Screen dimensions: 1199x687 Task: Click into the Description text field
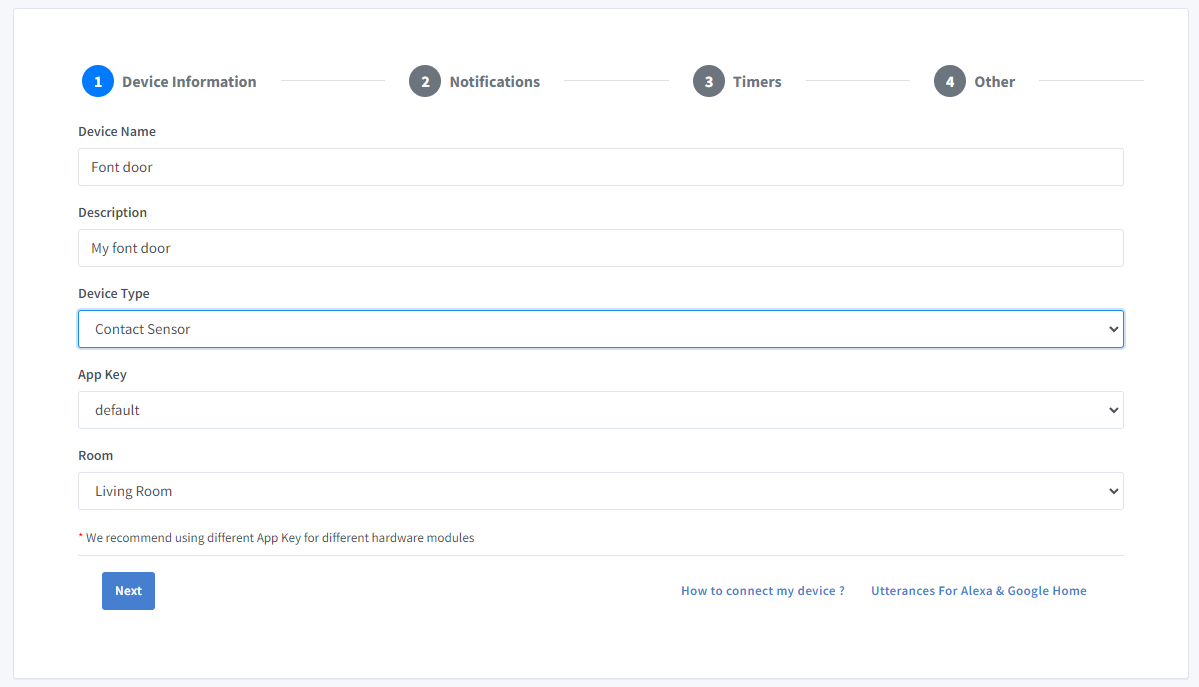[x=600, y=248]
